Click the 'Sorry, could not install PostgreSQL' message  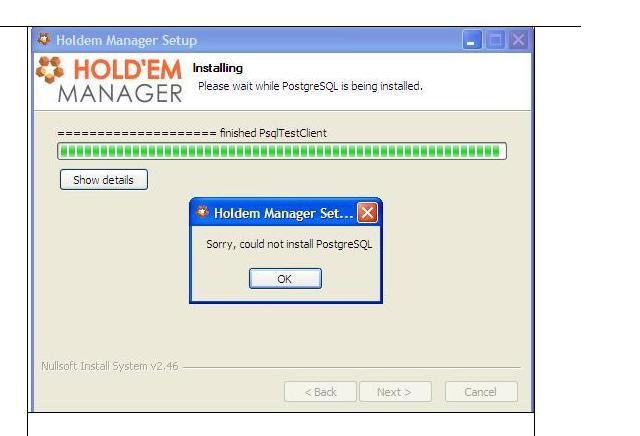(x=289, y=244)
